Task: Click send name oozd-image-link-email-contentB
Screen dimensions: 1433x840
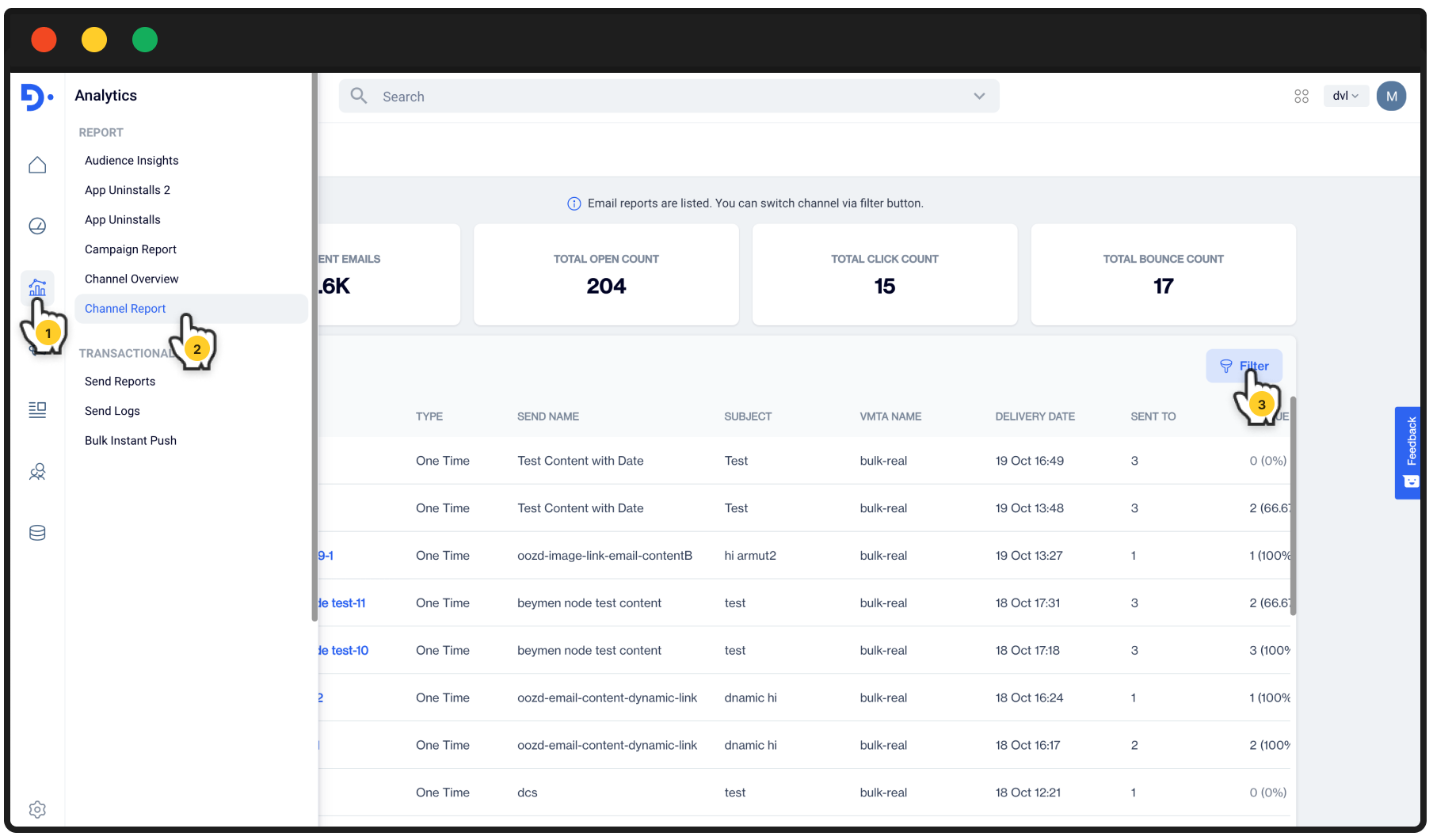Action: [604, 556]
